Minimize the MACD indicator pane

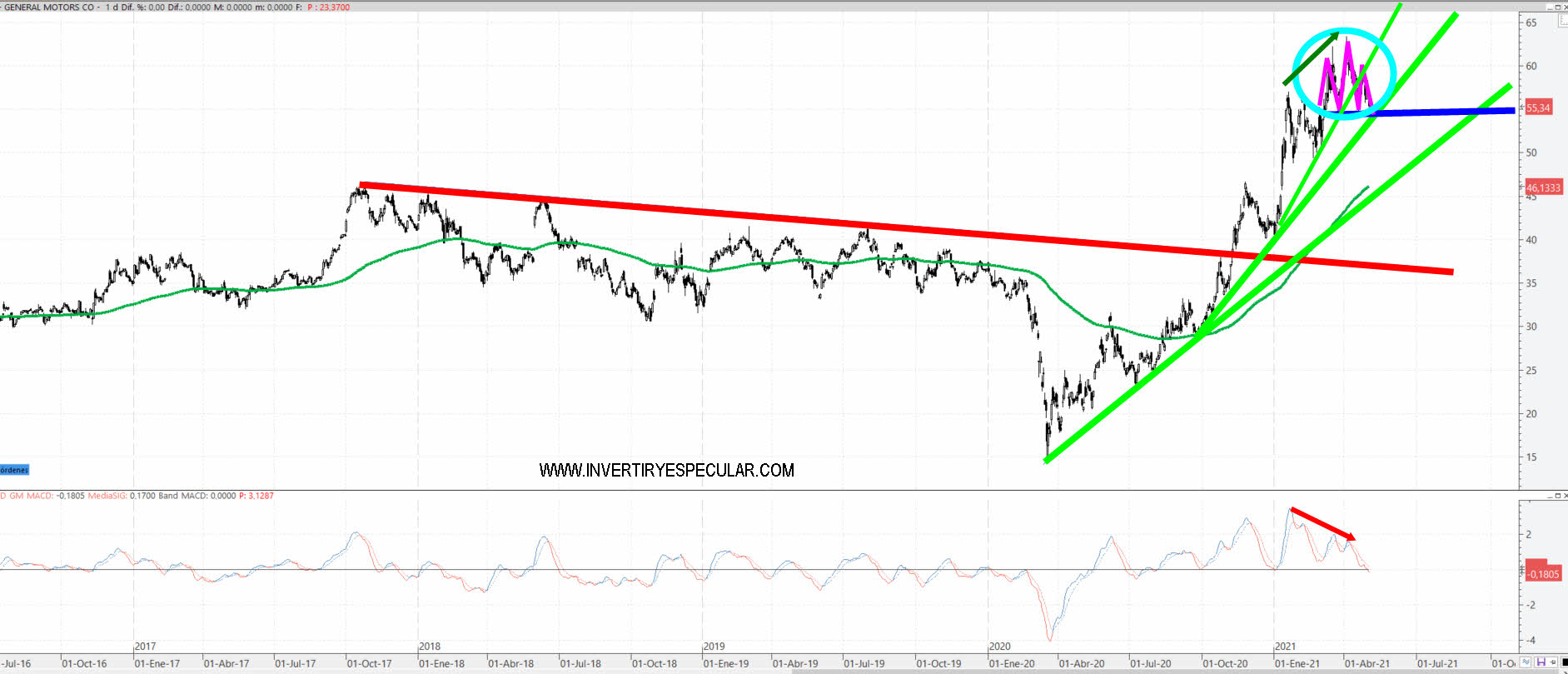pos(1551,496)
